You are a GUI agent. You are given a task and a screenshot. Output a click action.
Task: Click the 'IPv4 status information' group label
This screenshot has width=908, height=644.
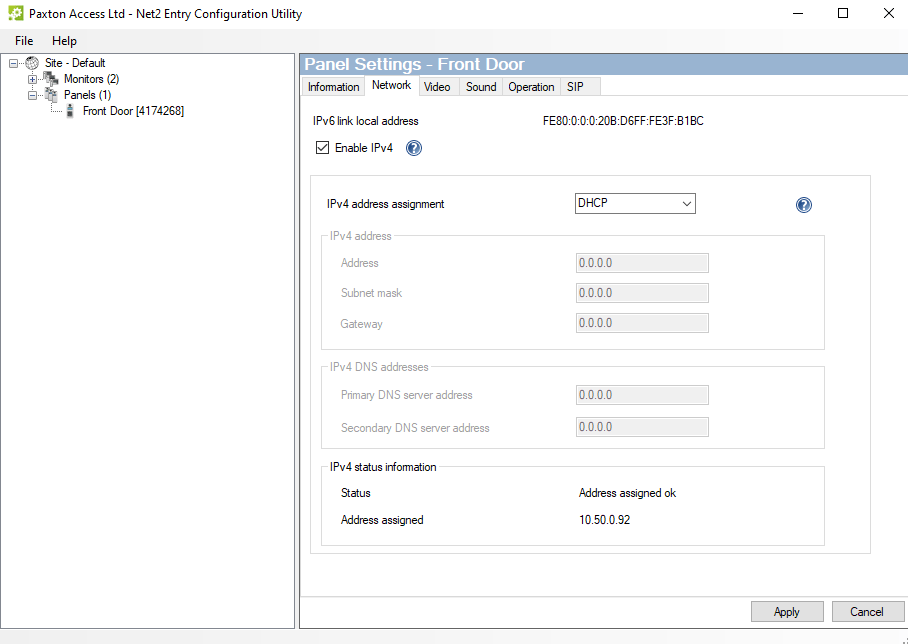(x=383, y=467)
